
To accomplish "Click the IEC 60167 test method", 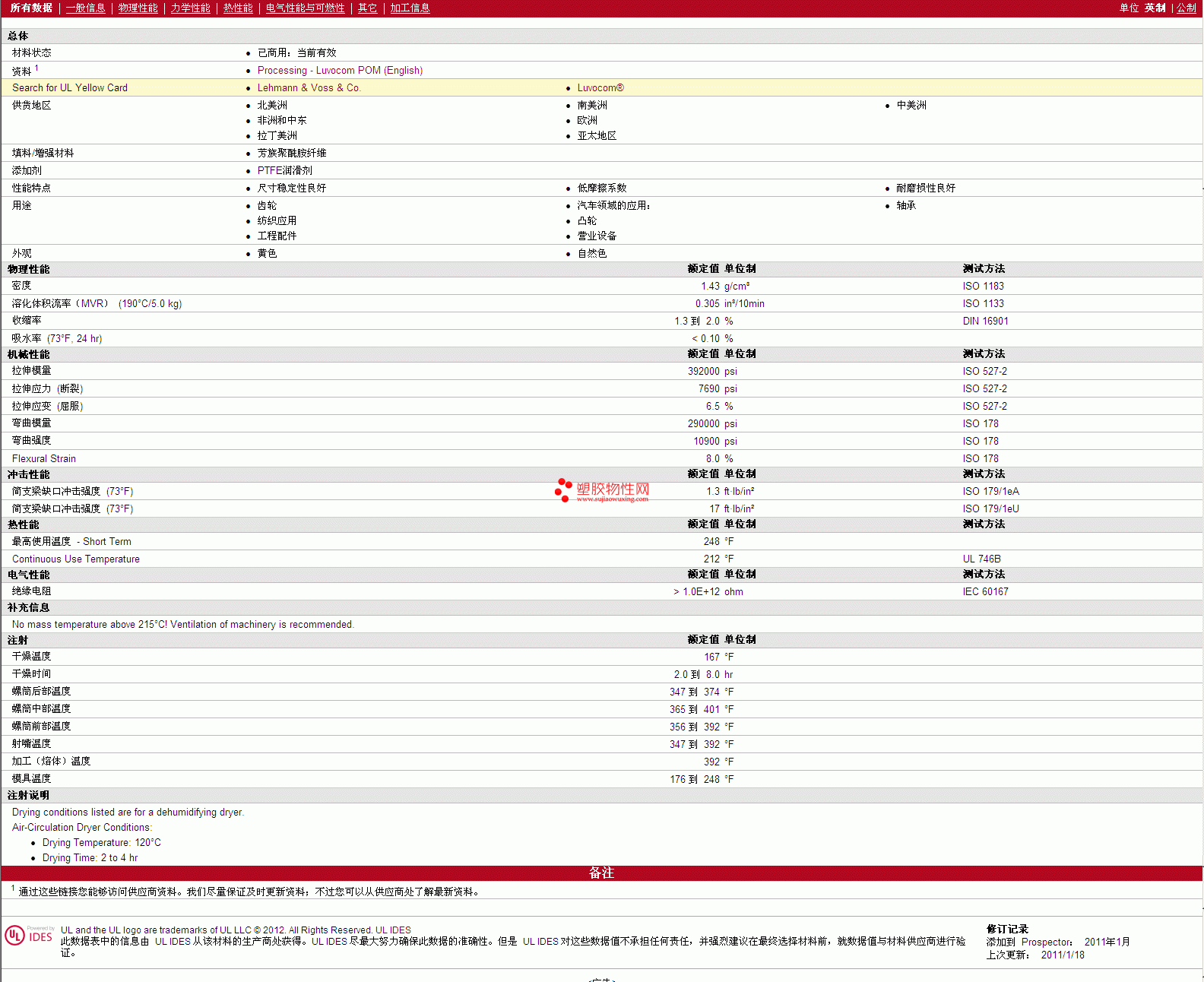I will tap(985, 591).
